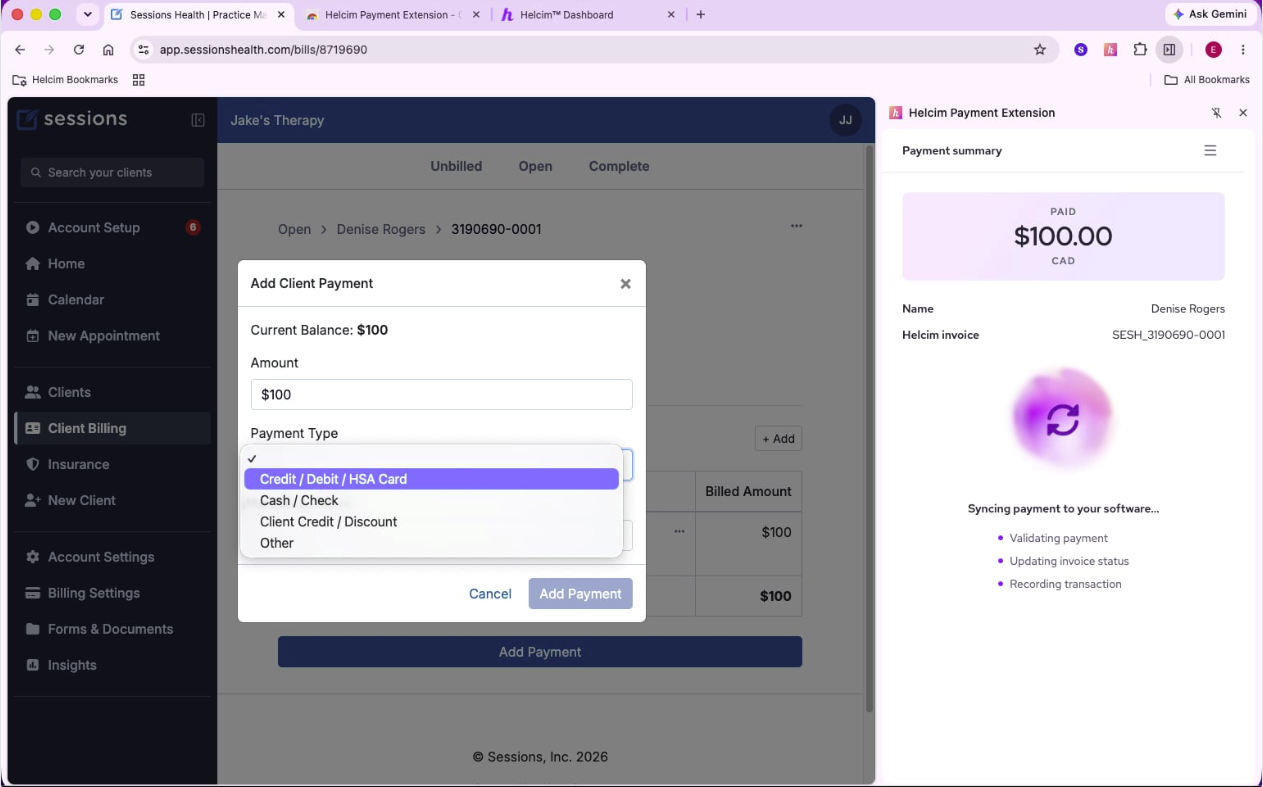The image size is (1263, 787).
Task: Toggle the browser side panel icon
Action: 1169,49
